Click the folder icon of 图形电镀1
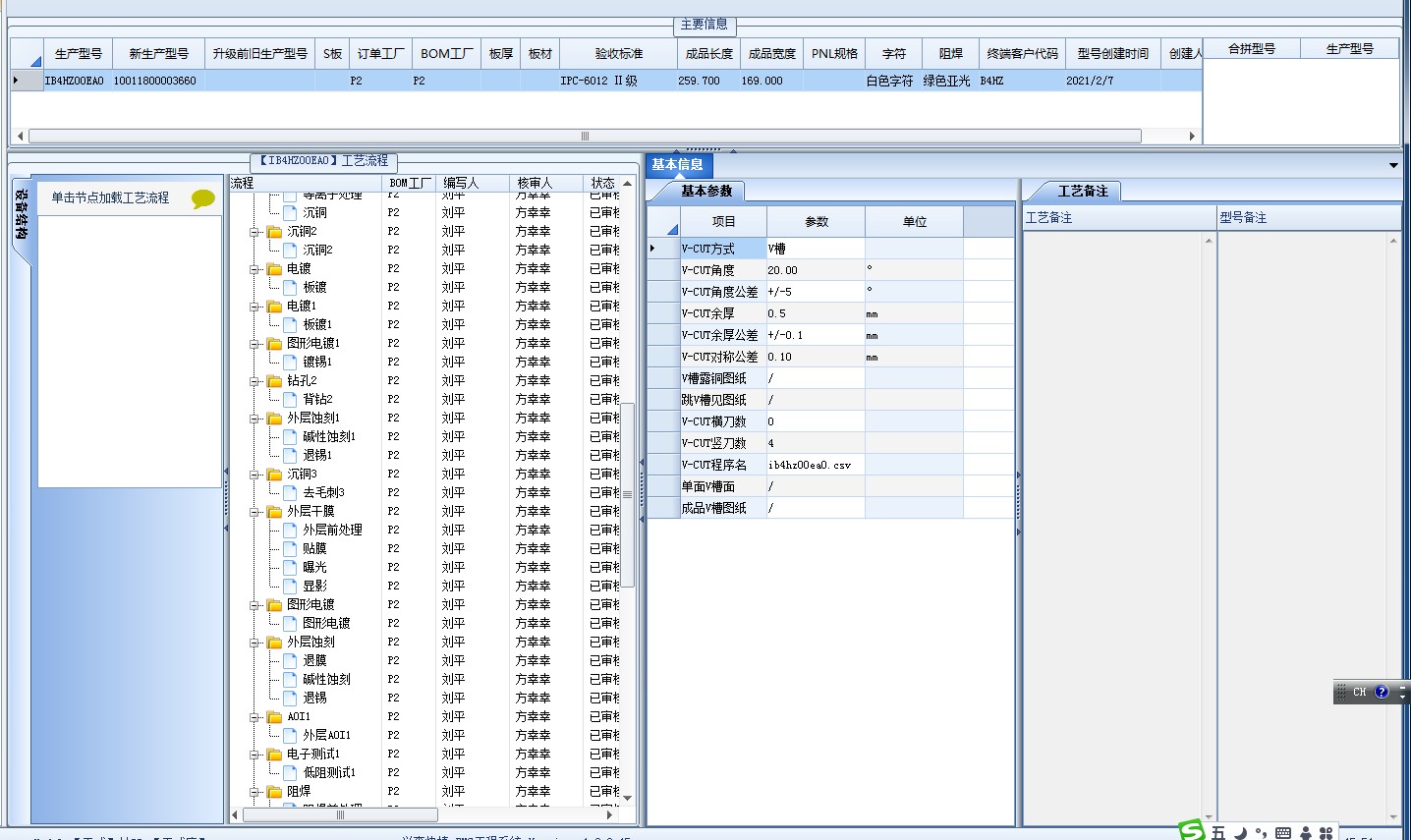 pyautogui.click(x=275, y=343)
